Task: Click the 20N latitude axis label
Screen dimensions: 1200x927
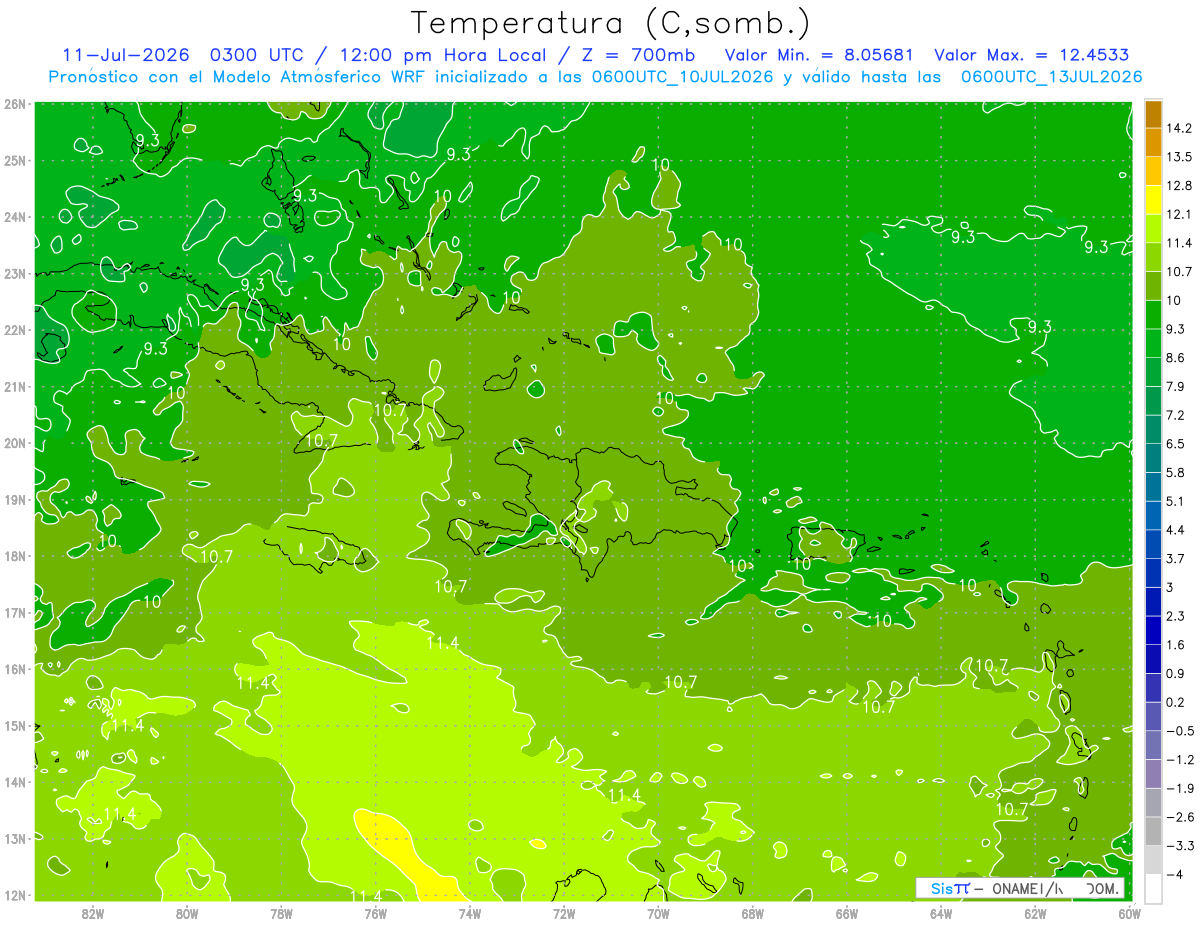Action: click(14, 443)
